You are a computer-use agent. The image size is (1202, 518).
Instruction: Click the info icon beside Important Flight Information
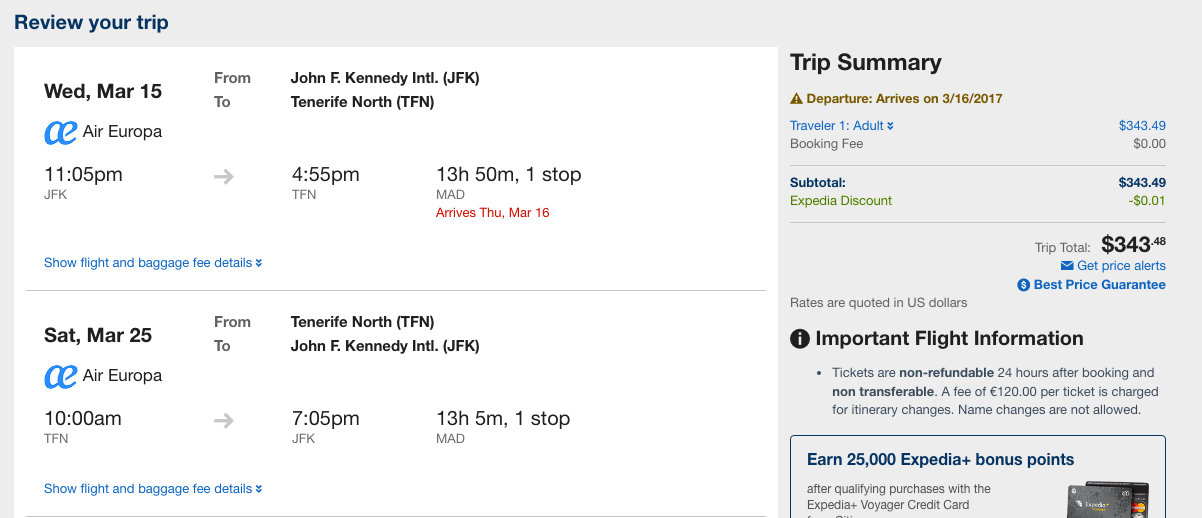coord(800,339)
